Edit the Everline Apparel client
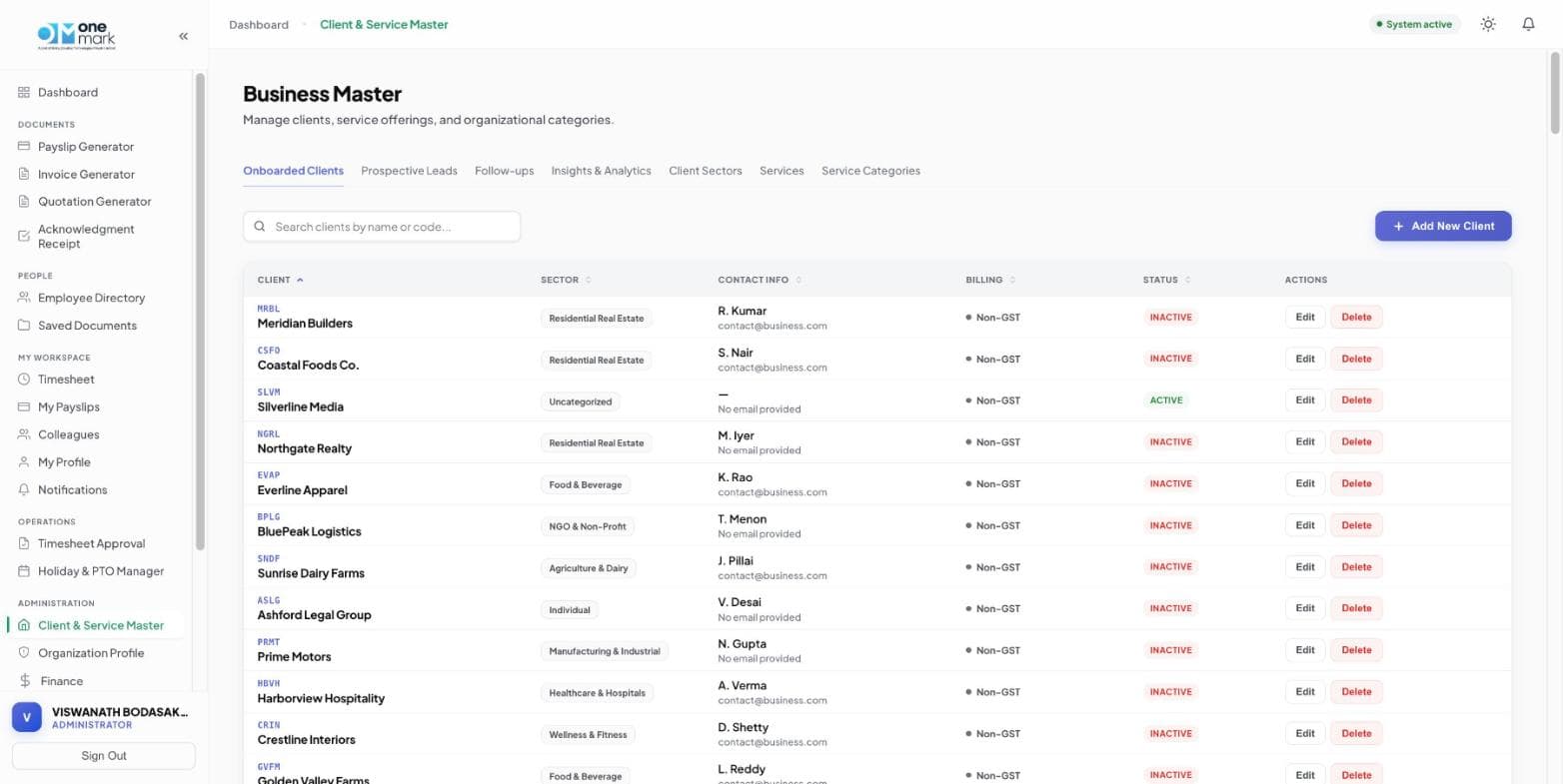This screenshot has width=1563, height=784. point(1305,483)
